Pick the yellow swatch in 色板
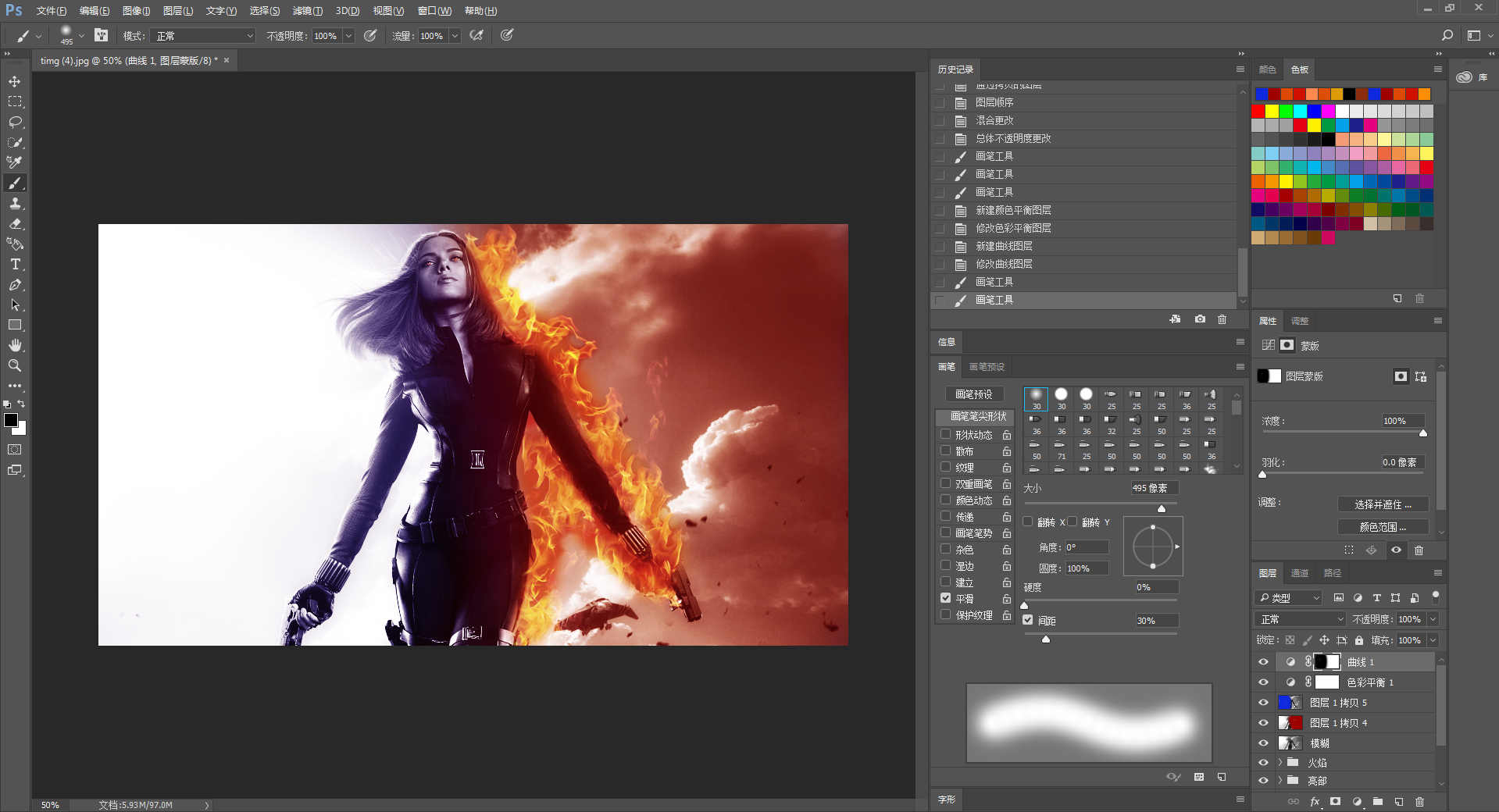This screenshot has width=1499, height=812. click(1272, 111)
